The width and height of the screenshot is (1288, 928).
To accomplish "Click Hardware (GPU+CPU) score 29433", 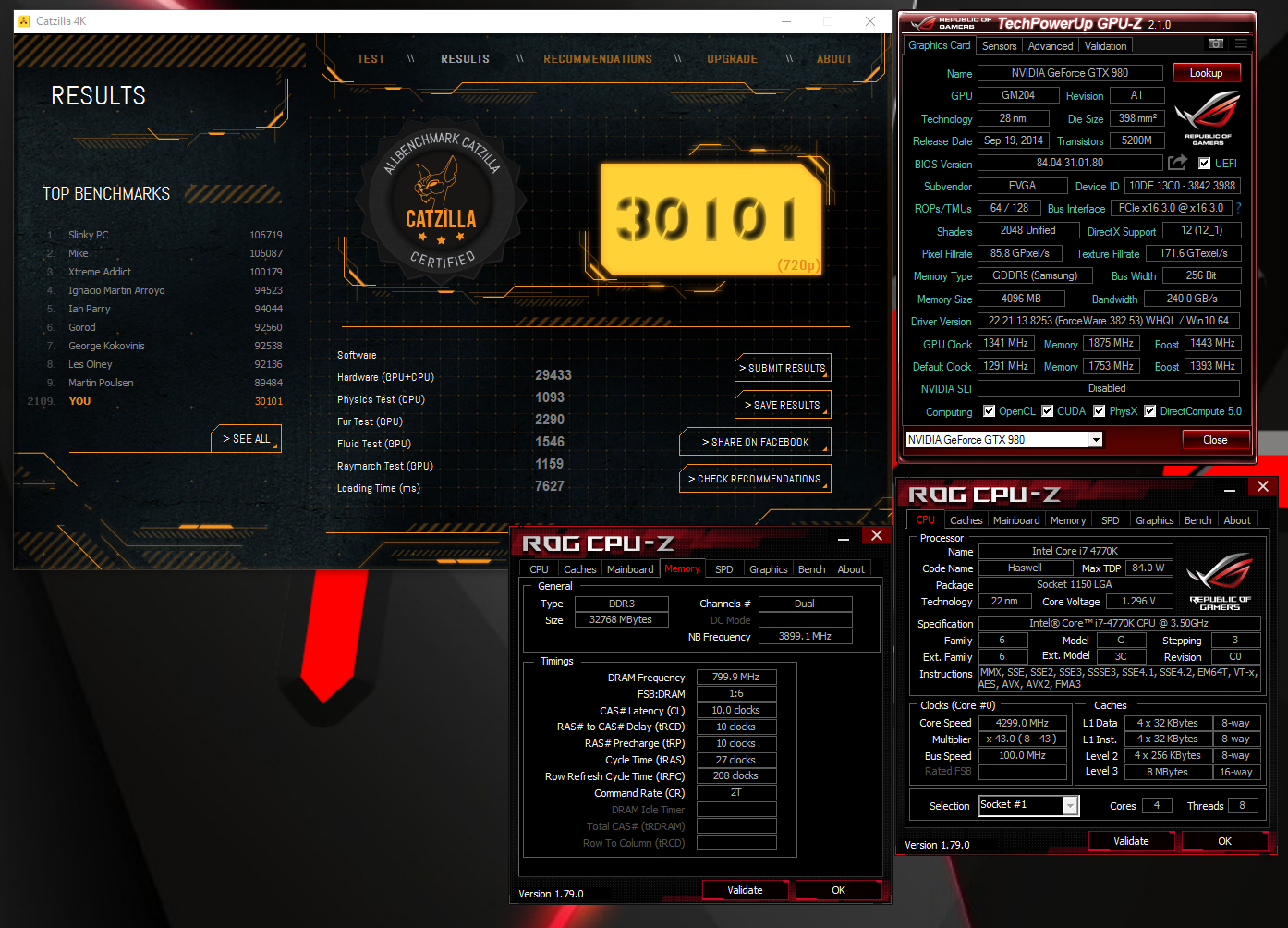I will pyautogui.click(x=553, y=375).
